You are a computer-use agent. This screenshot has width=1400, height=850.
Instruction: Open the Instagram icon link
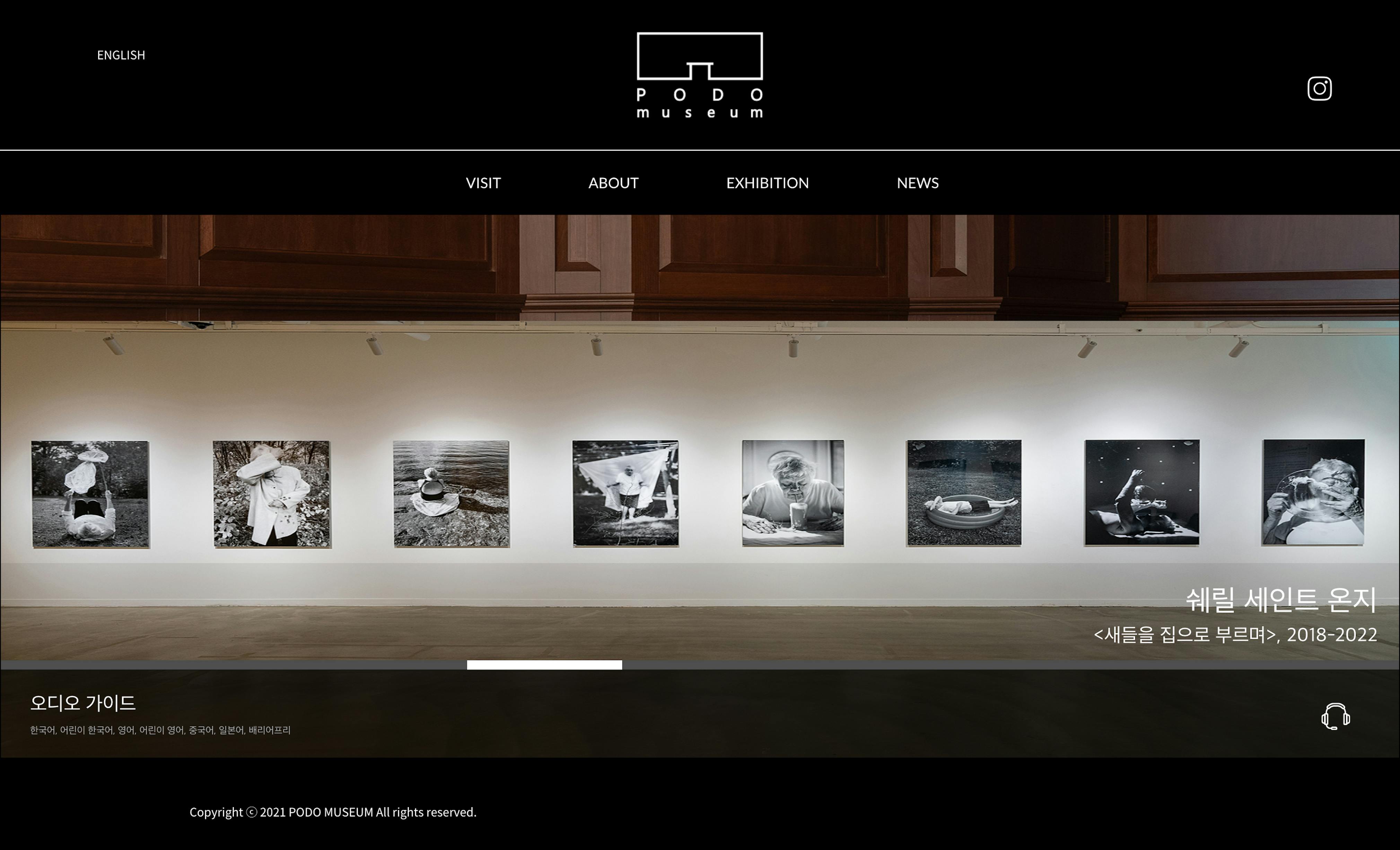[1319, 89]
